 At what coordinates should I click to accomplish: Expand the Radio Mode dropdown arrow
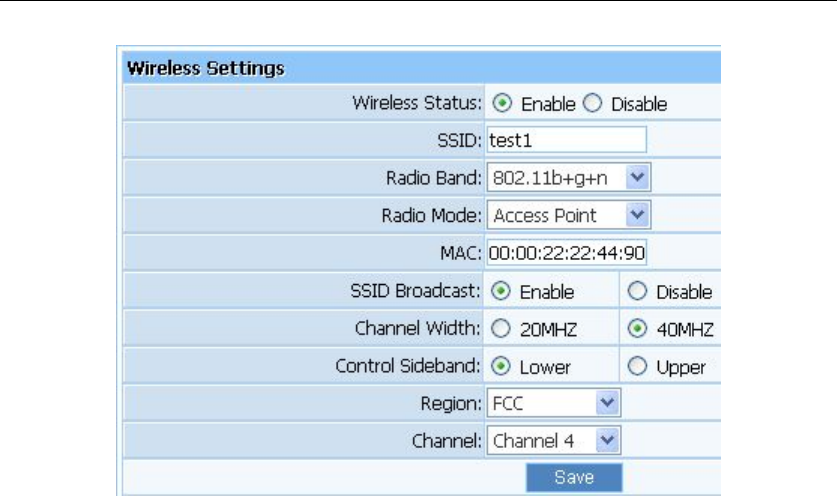[x=637, y=215]
